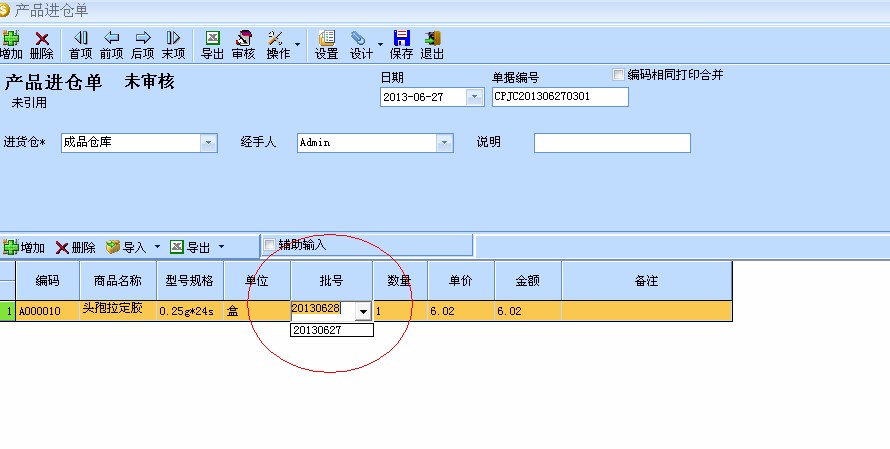
Task: Select the 6.02 cell in the 单价 column
Action: click(461, 311)
